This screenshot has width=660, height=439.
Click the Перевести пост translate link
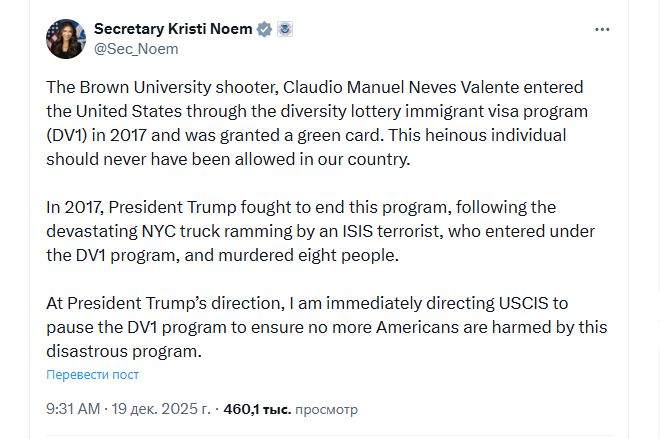[92, 375]
